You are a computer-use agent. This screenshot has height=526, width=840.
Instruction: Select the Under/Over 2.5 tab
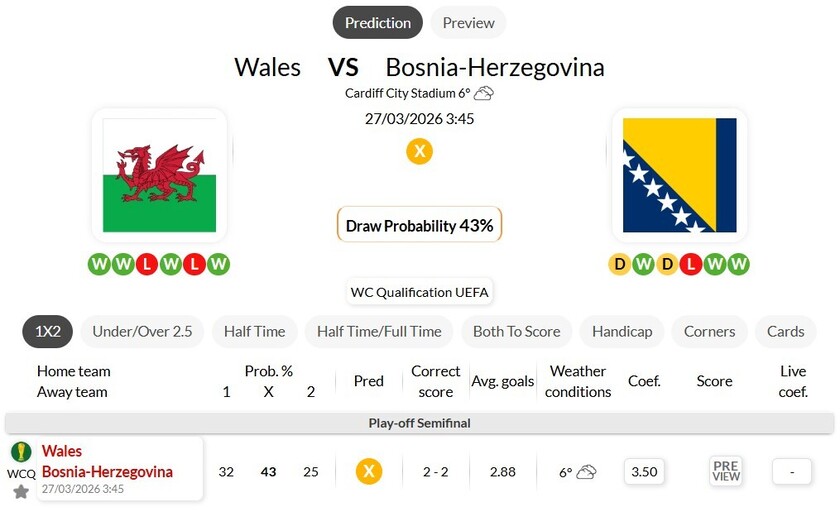142,332
